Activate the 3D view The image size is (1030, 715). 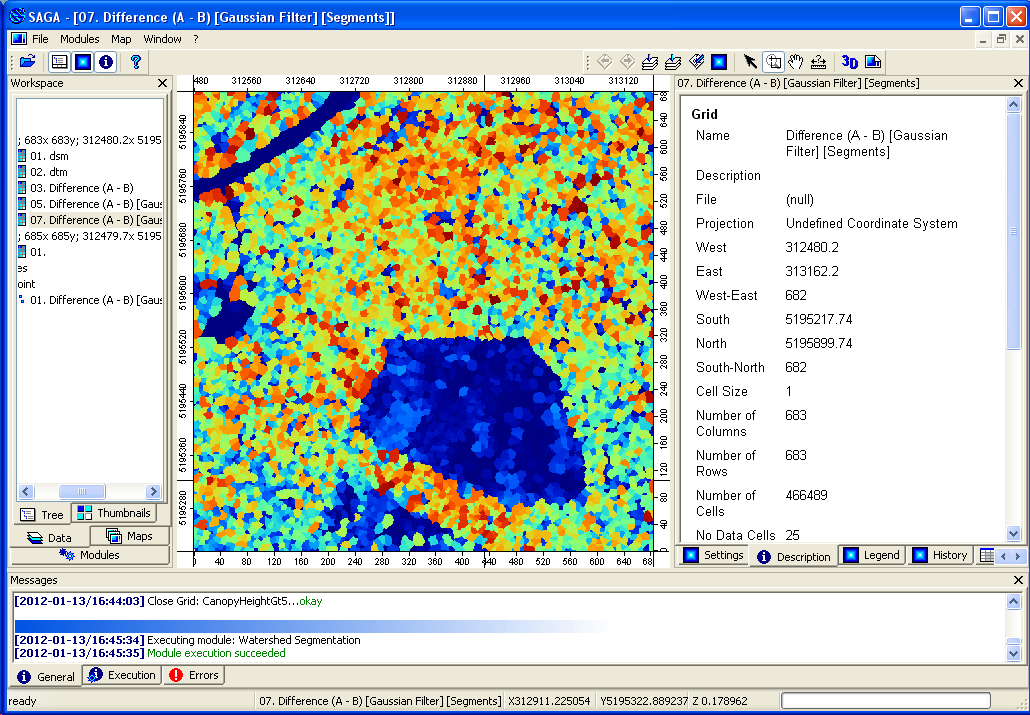coord(850,61)
